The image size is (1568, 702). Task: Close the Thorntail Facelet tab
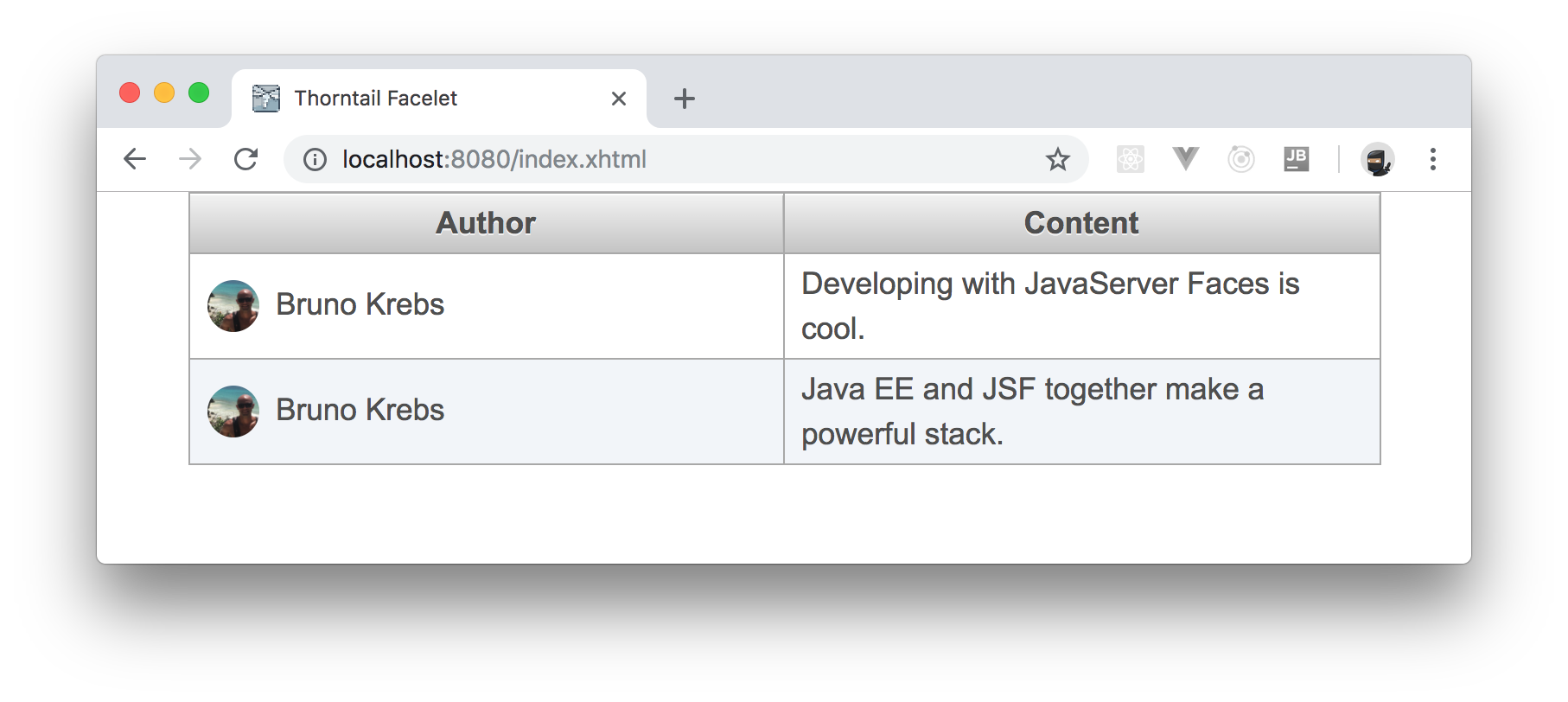point(618,99)
